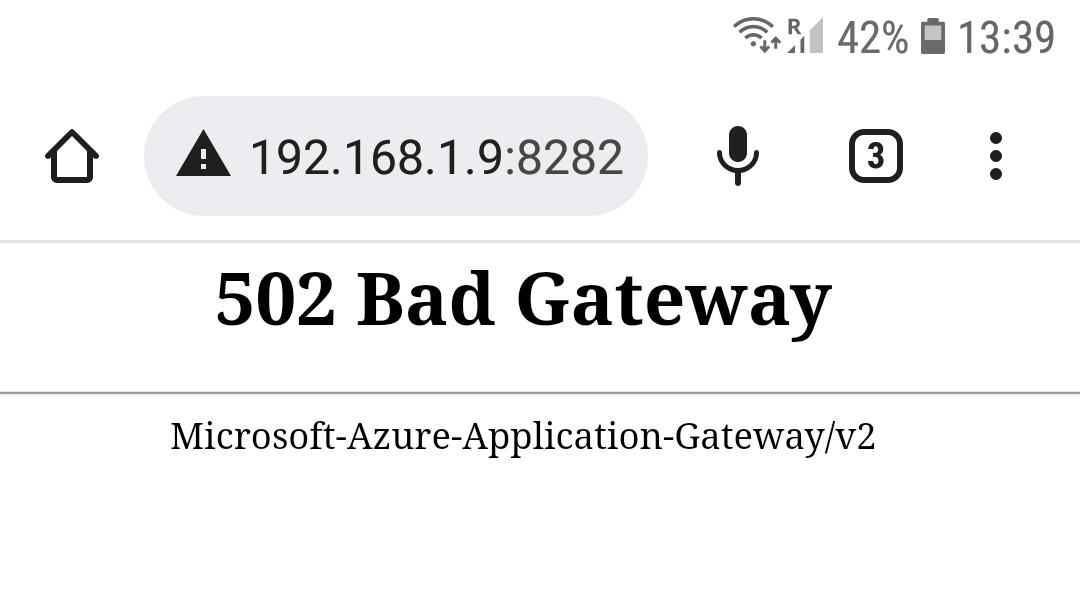
Task: Tap the separator line under the heading
Action: [540, 391]
